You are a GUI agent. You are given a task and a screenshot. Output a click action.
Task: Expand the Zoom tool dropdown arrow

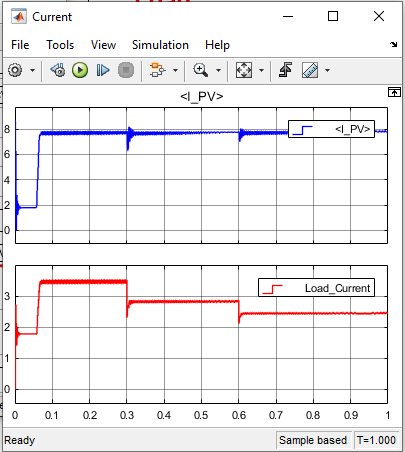[x=218, y=70]
